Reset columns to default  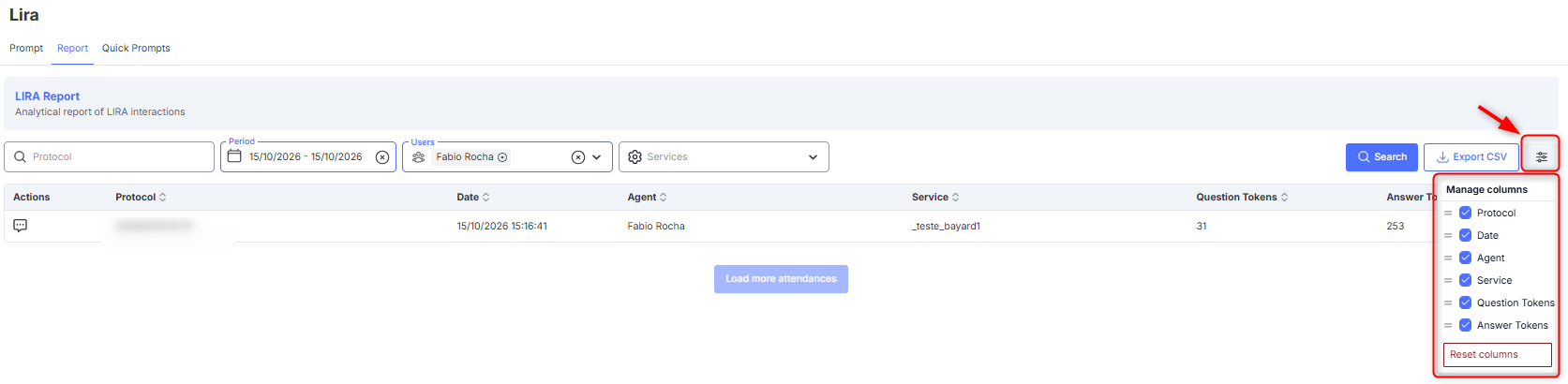click(x=1498, y=354)
